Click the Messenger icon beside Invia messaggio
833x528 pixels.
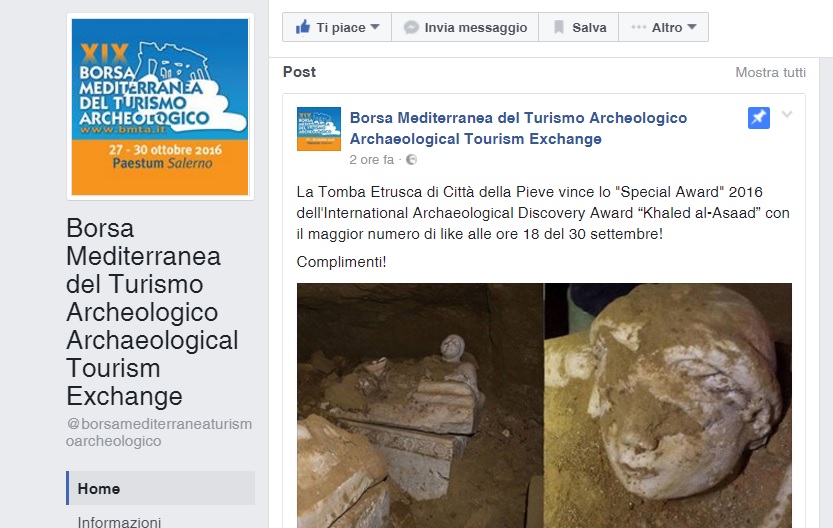click(411, 27)
